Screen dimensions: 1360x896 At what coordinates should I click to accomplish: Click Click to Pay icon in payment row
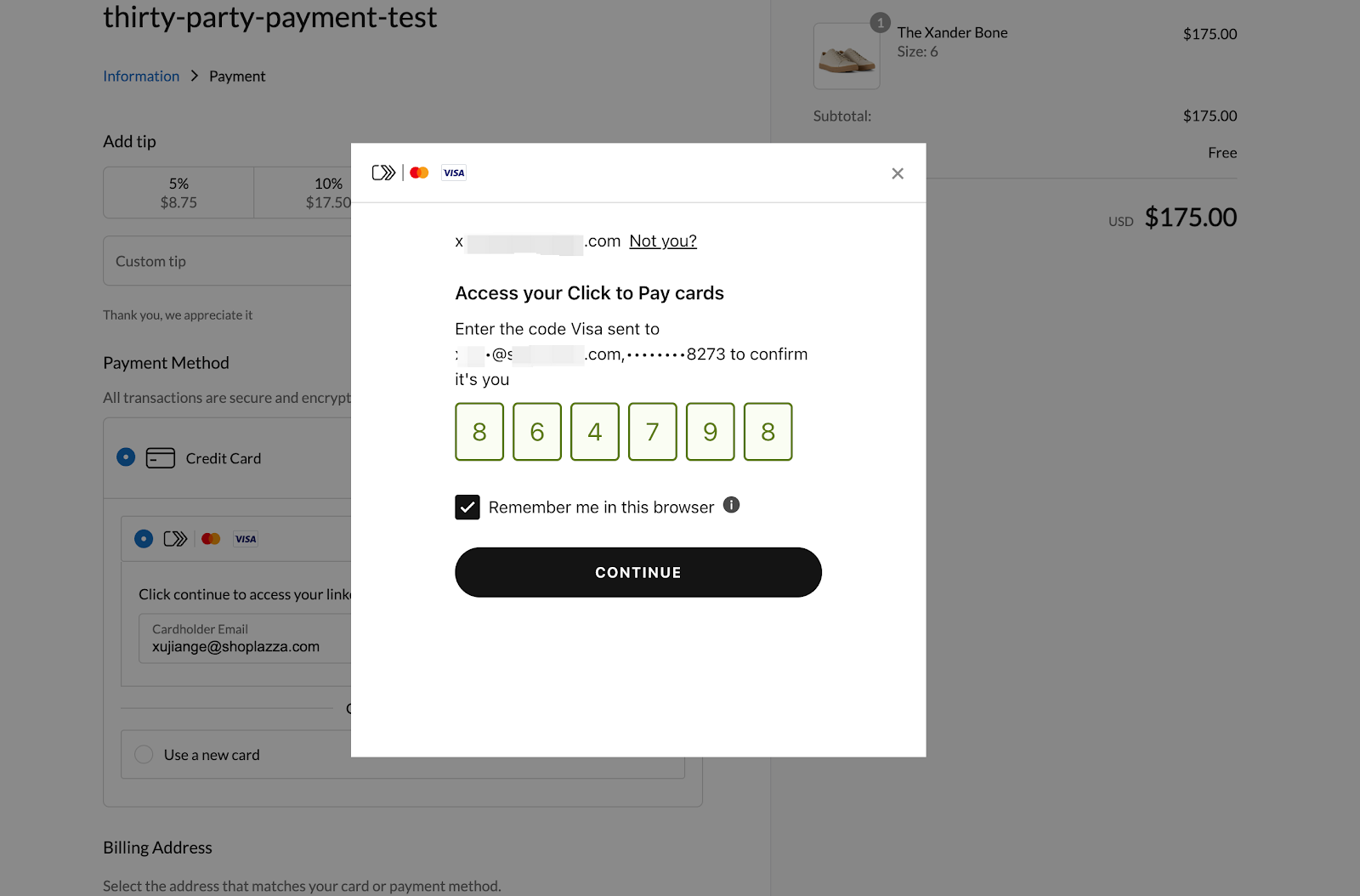tap(175, 539)
